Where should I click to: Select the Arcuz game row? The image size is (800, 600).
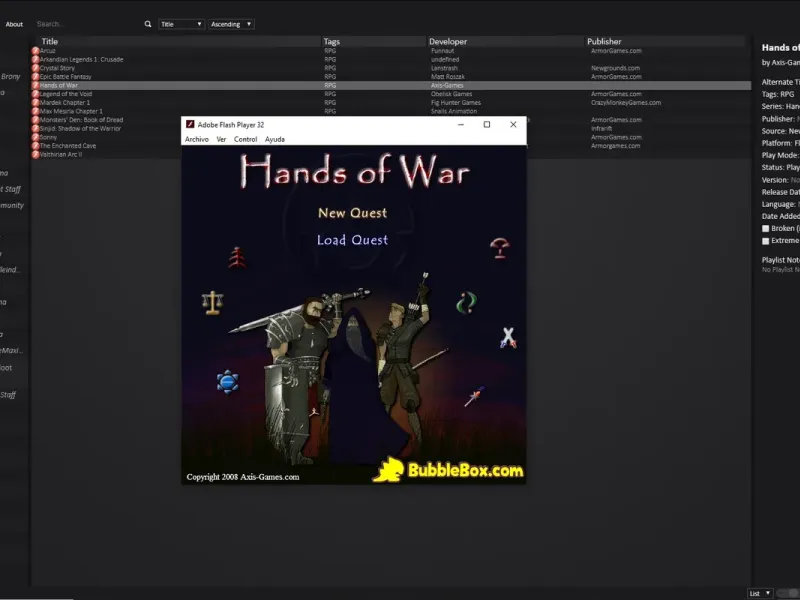(x=391, y=51)
